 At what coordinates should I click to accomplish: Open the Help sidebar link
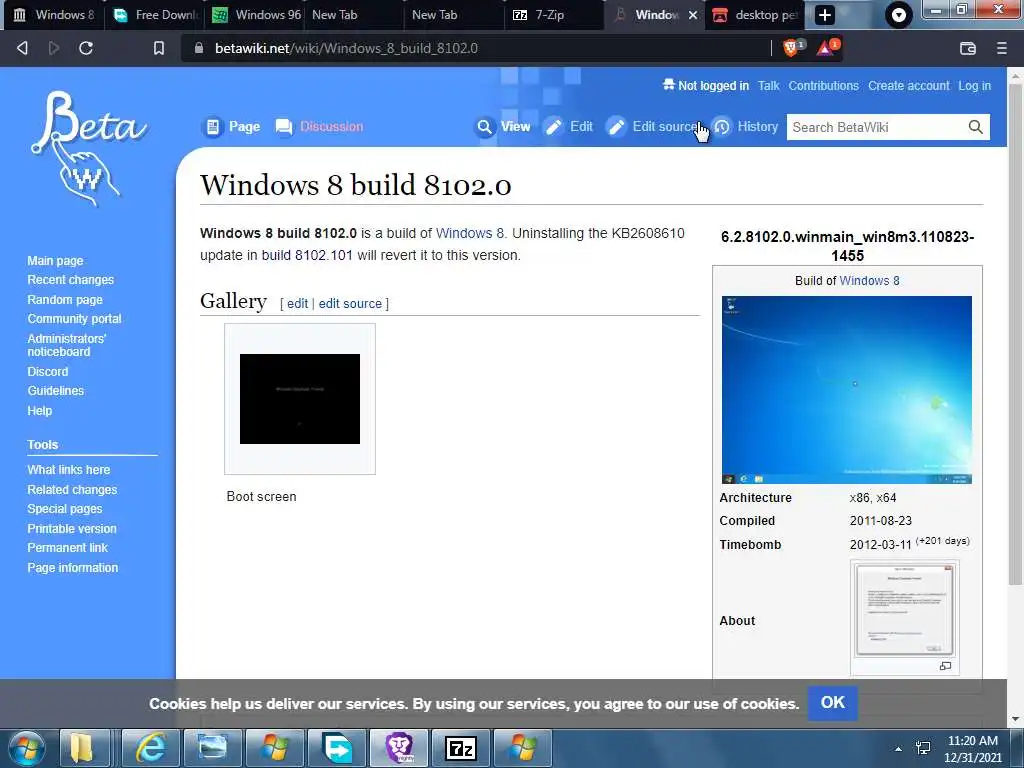[40, 411]
